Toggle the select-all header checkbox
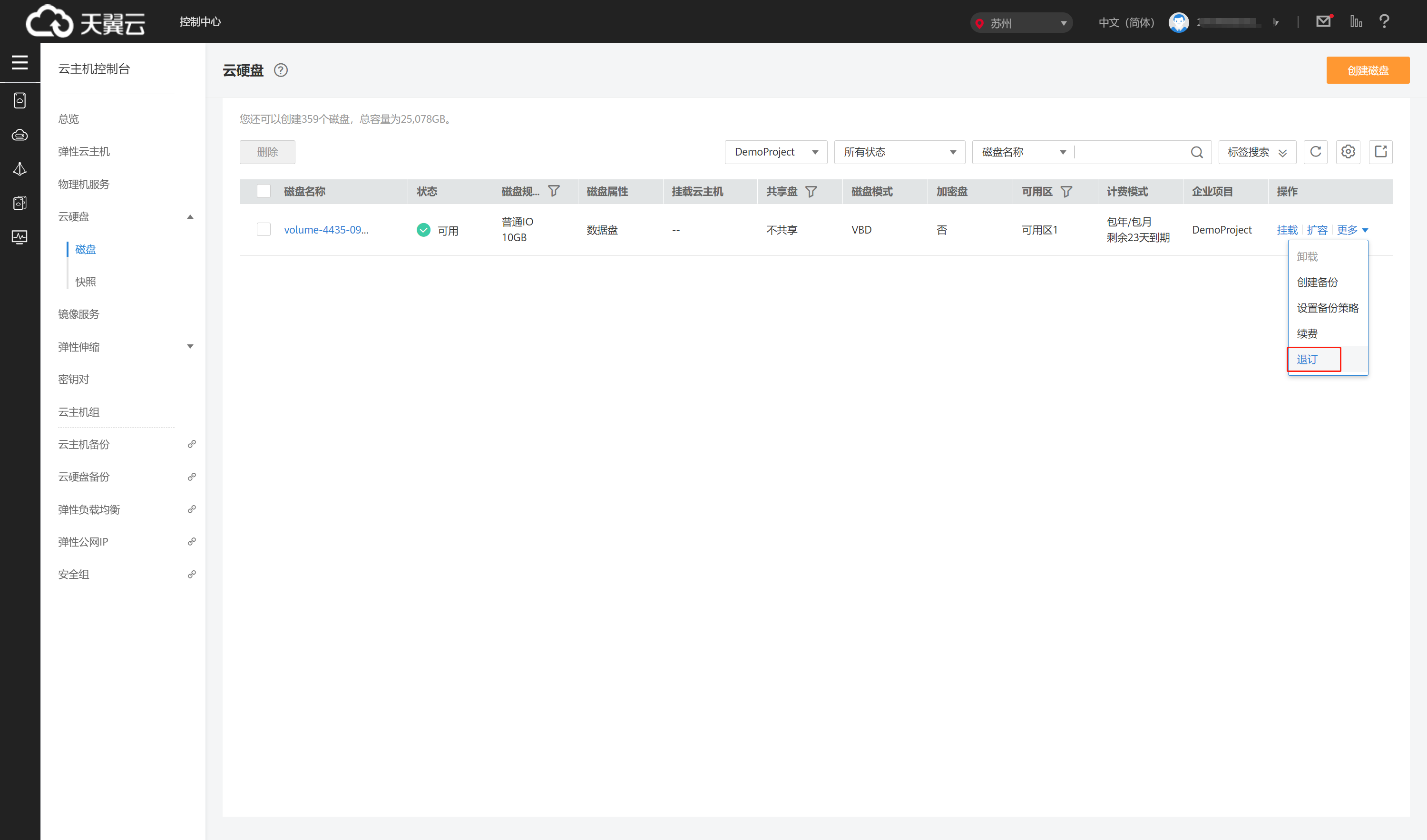 coord(264,192)
